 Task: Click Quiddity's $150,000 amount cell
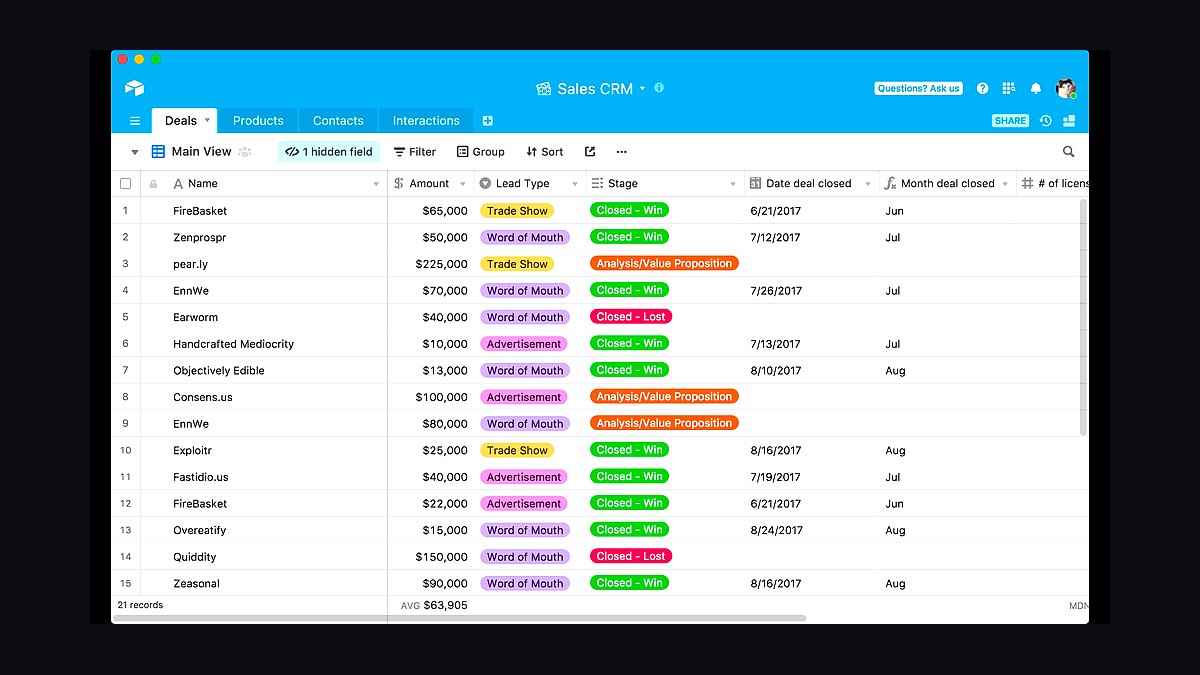click(431, 557)
